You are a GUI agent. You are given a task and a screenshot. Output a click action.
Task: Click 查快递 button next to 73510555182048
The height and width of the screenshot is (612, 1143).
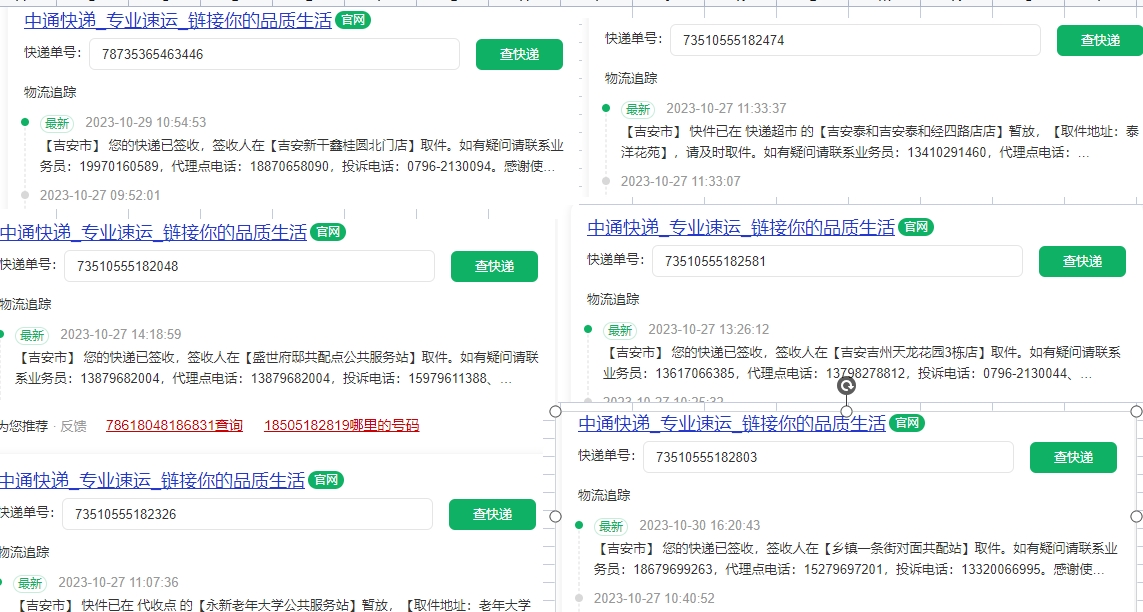(x=494, y=266)
